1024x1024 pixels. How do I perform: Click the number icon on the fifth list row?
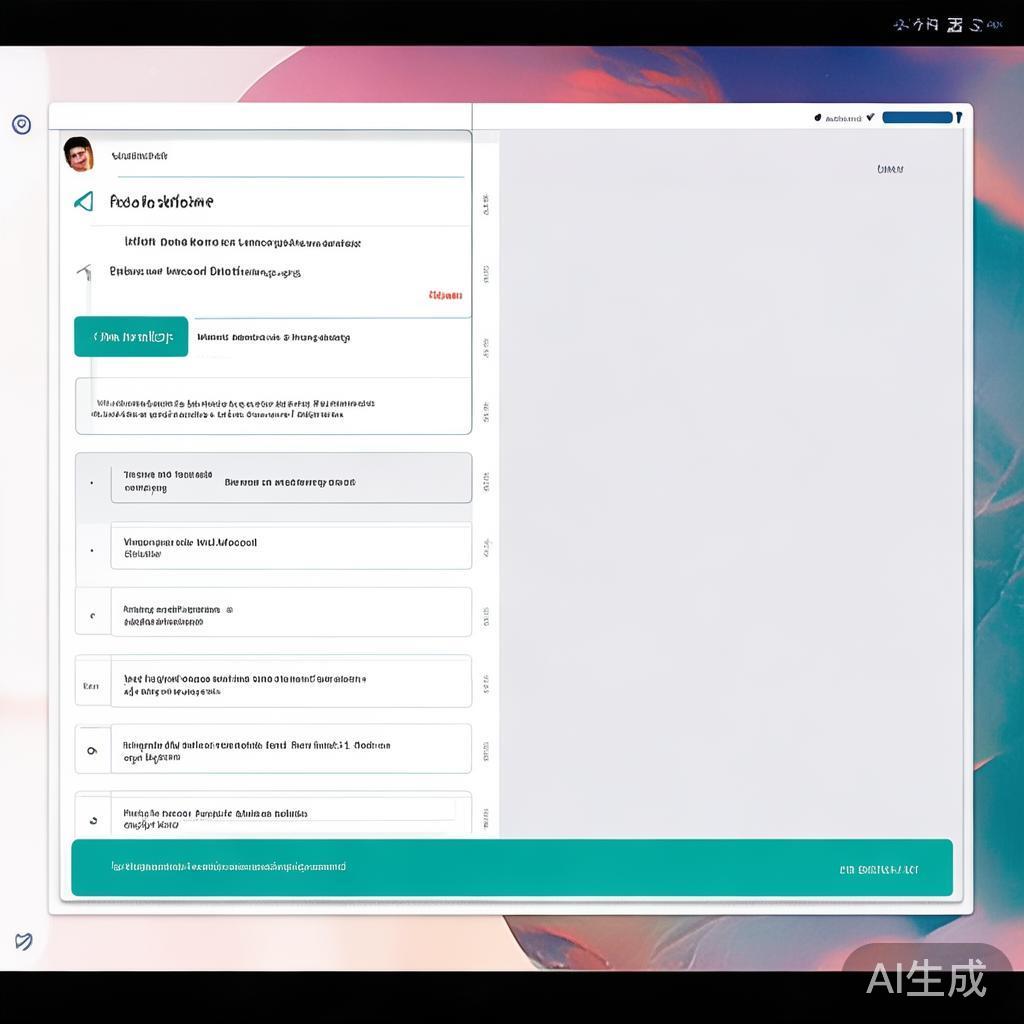coord(92,750)
